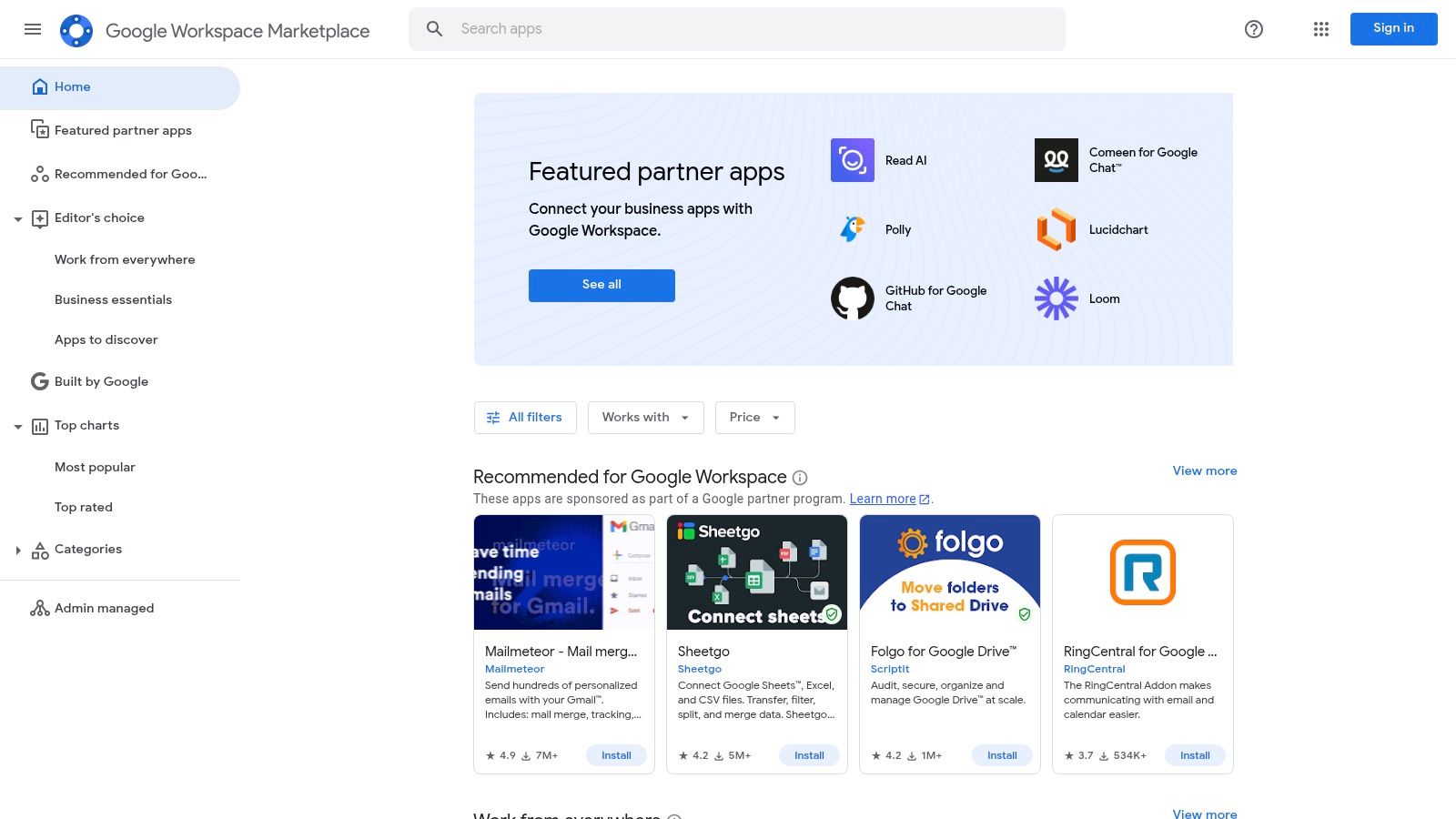Open View more for Recommended apps
1456x819 pixels.
tap(1204, 470)
